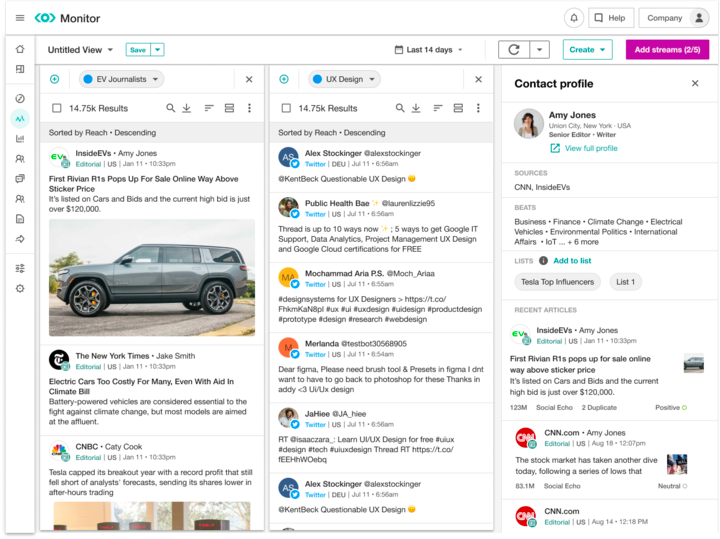Search within the EV Journalists stream
The height and width of the screenshot is (539, 720).
(170, 108)
